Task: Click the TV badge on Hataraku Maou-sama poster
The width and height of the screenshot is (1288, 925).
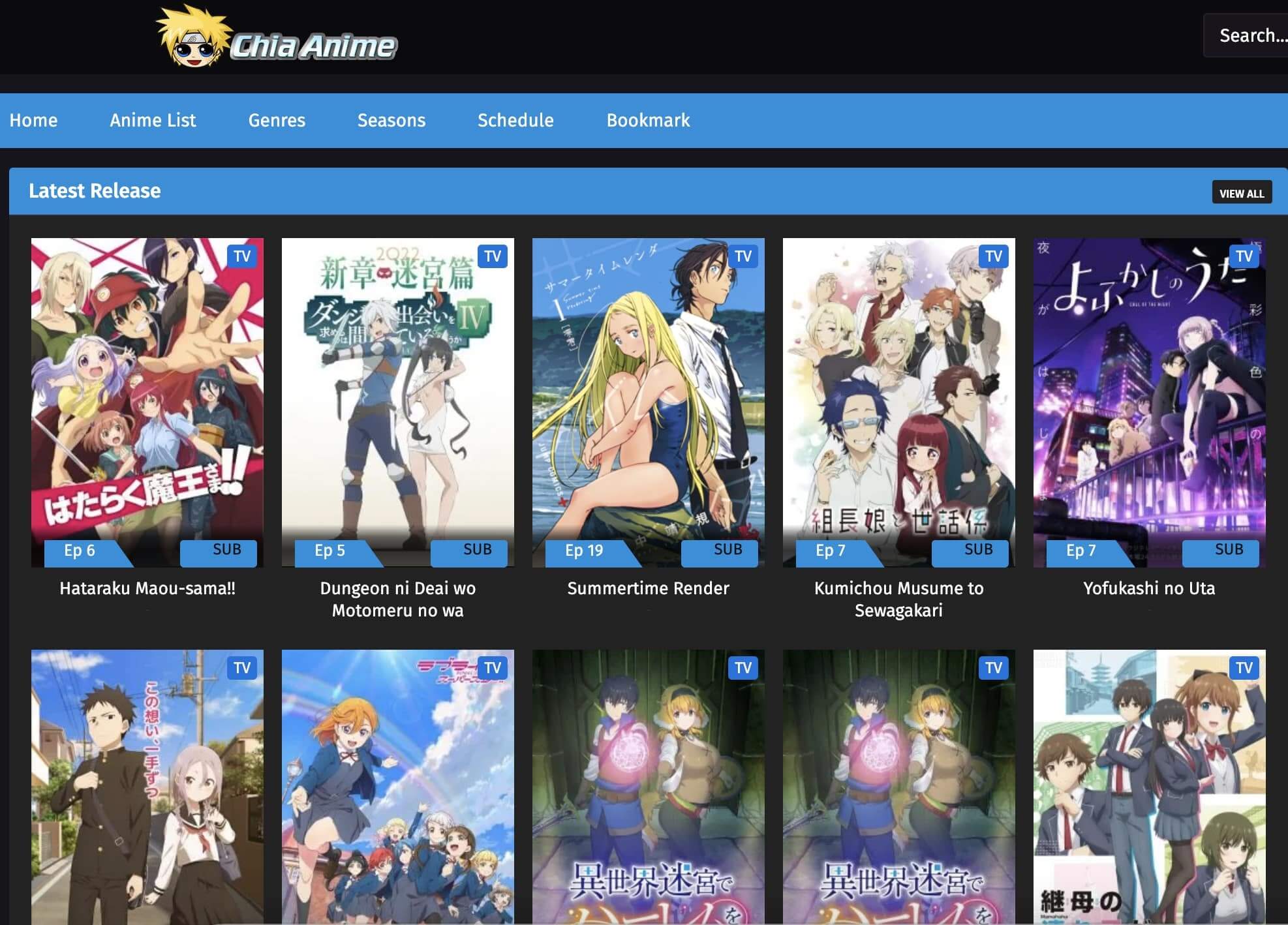Action: point(242,256)
